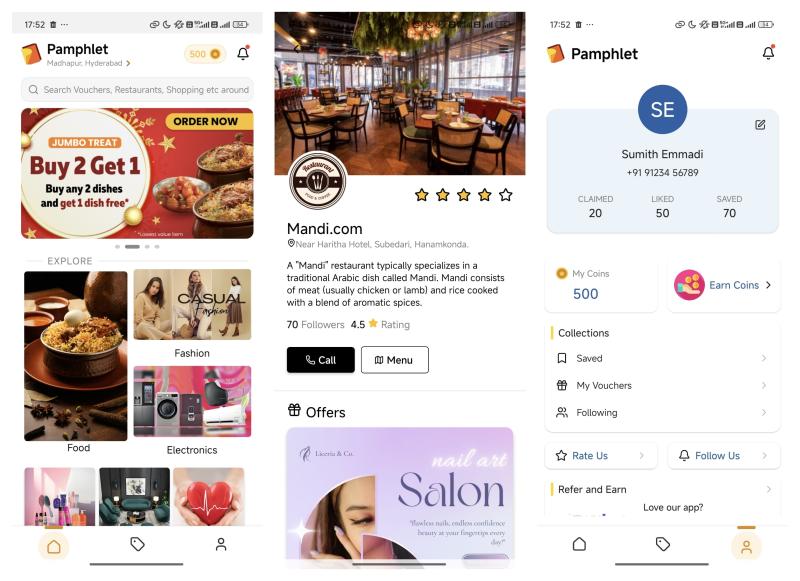
Task: Open profile tab on home screen
Action: point(221,544)
